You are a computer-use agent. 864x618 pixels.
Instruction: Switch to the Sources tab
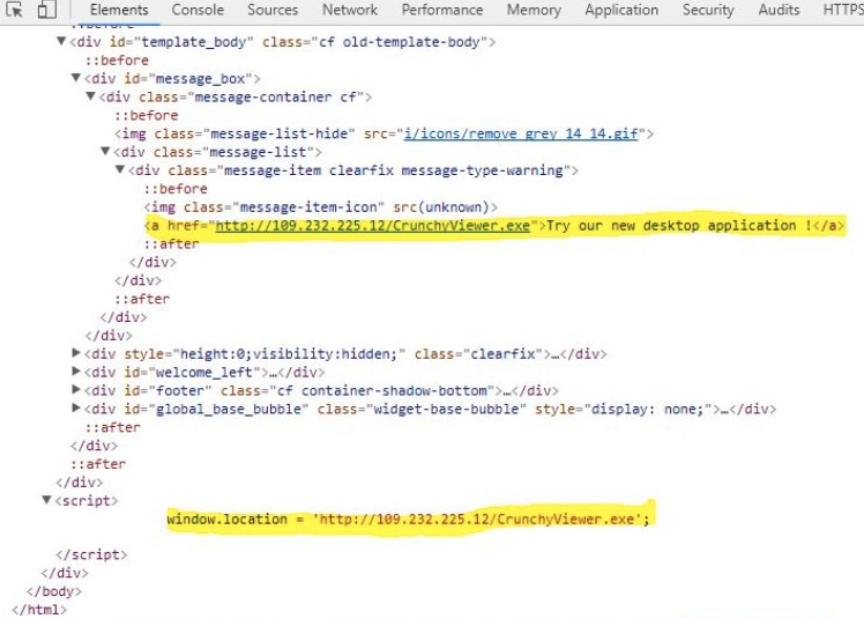(272, 10)
